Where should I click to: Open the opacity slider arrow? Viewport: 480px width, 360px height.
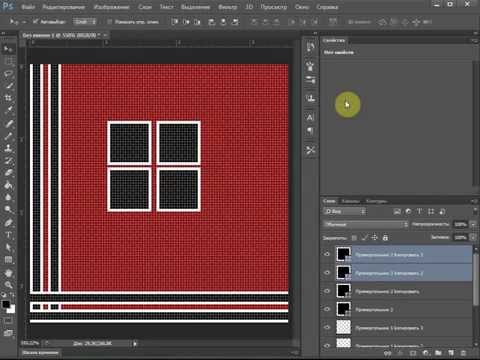[474, 224]
